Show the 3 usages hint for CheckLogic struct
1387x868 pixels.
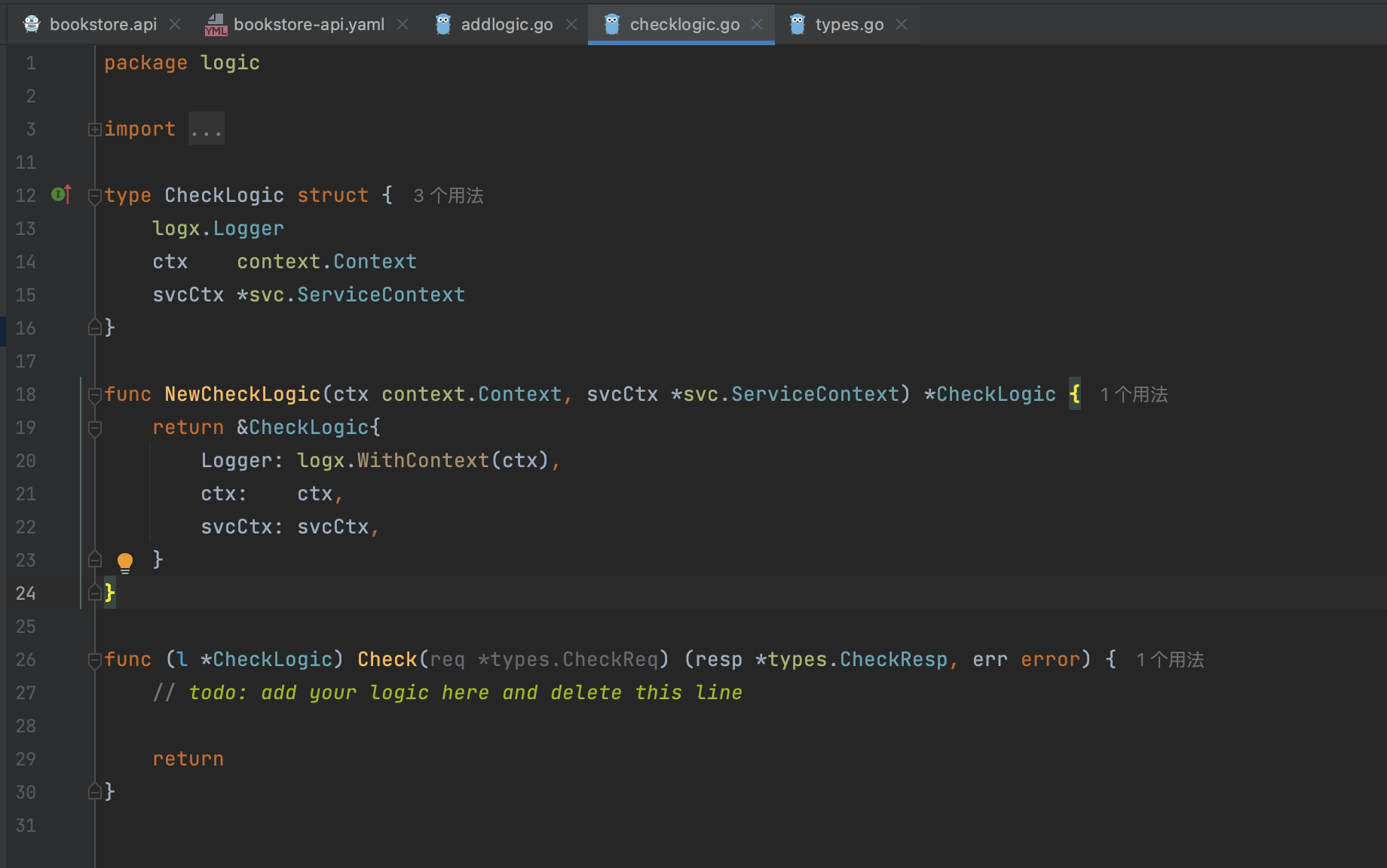pos(448,196)
